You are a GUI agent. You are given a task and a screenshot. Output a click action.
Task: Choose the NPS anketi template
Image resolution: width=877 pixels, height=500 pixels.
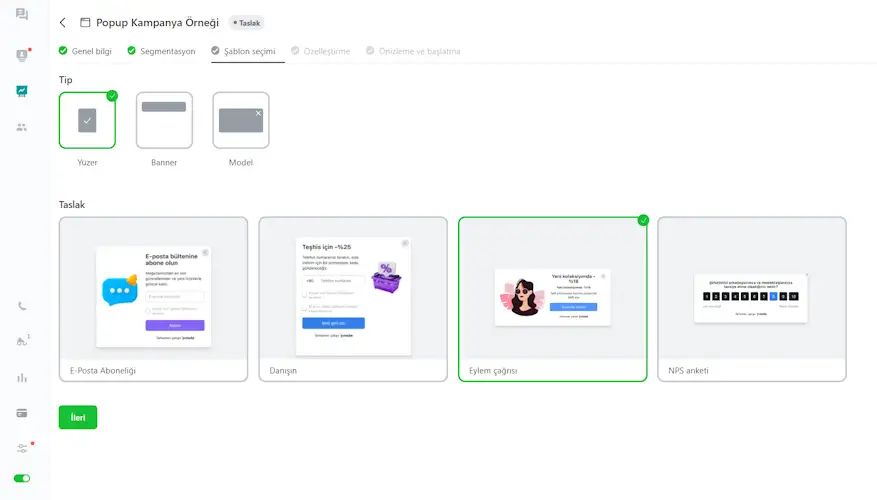[752, 299]
